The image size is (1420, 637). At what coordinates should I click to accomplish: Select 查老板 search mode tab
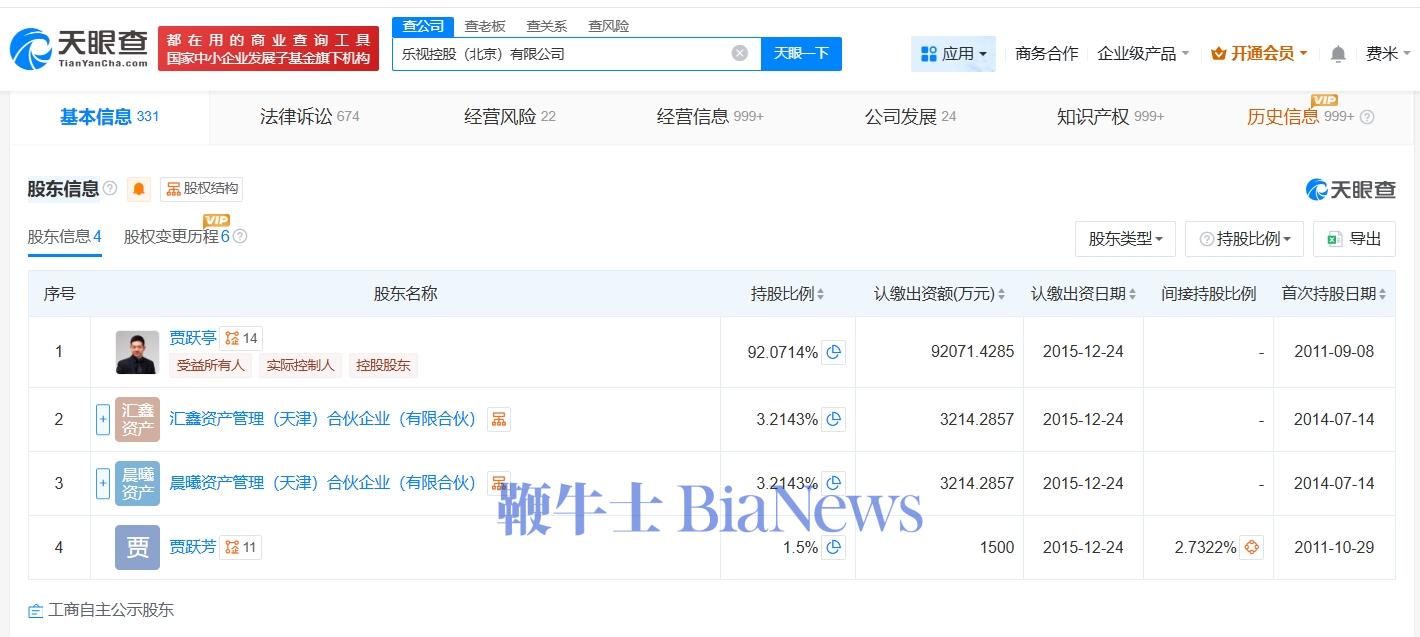tap(485, 26)
